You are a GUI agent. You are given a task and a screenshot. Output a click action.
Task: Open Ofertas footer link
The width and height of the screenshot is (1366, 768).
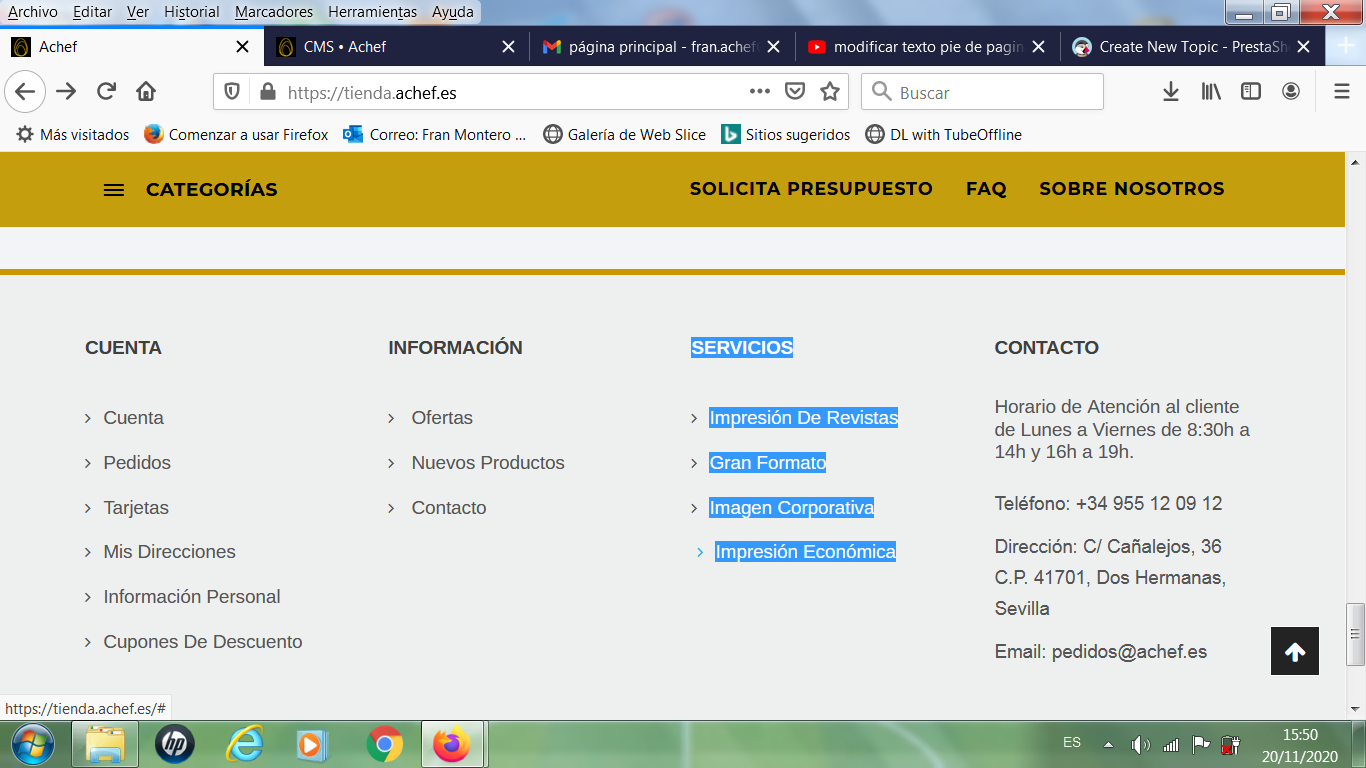pyautogui.click(x=442, y=418)
